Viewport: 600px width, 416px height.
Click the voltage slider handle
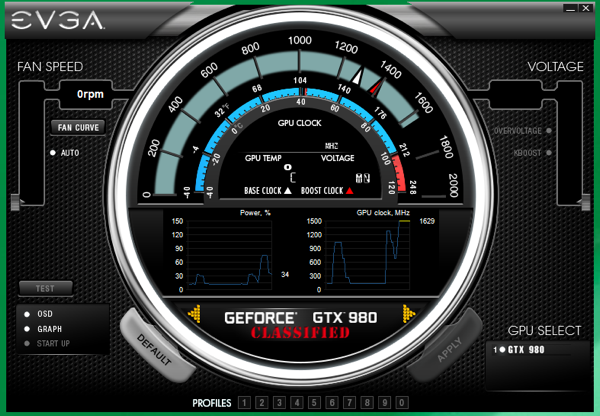pyautogui.click(x=585, y=202)
